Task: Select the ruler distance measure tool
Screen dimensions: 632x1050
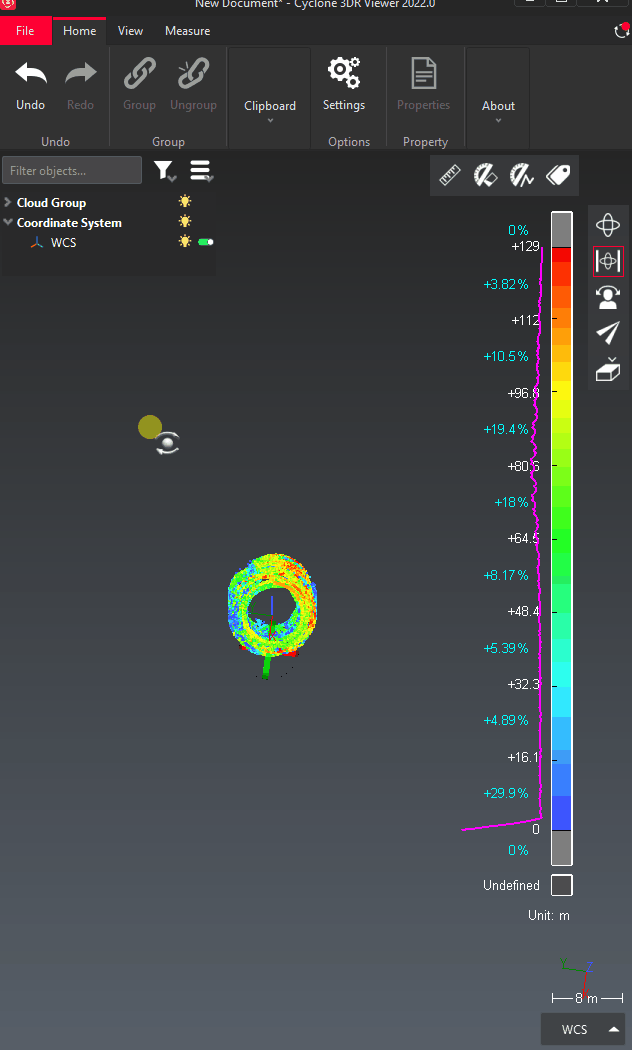Action: (450, 175)
